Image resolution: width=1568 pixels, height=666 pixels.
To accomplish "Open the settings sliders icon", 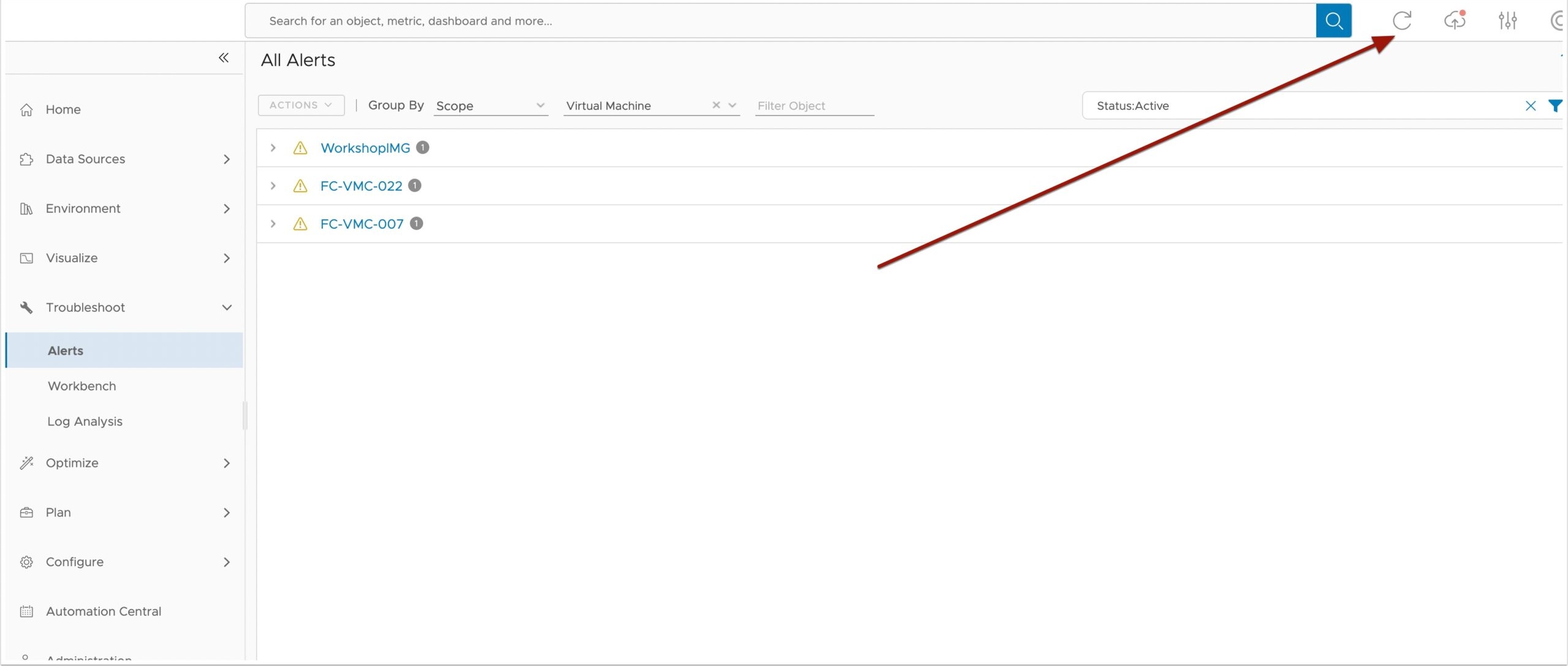I will click(x=1507, y=21).
